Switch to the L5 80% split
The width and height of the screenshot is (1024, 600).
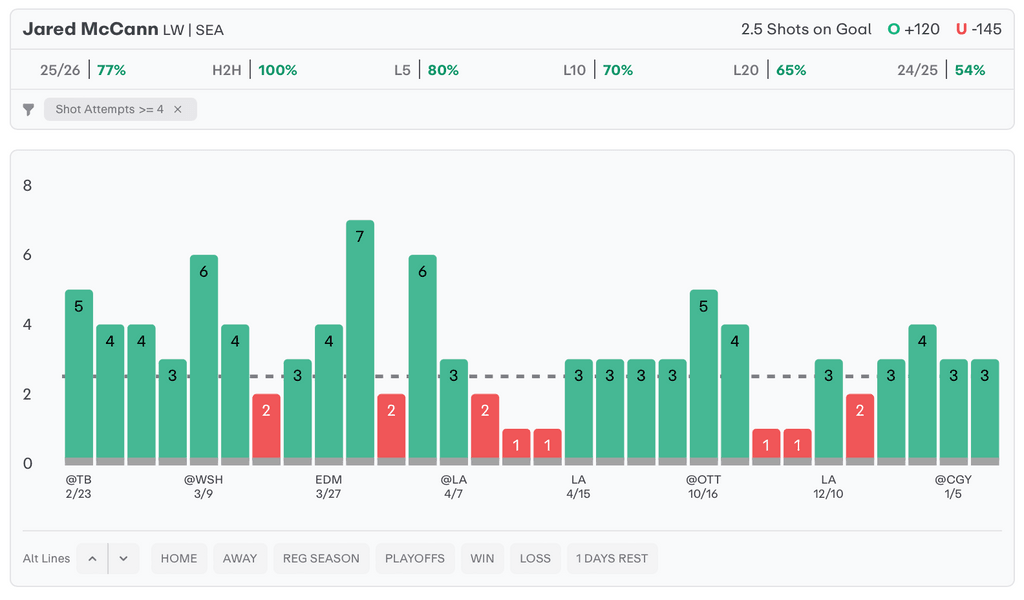(426, 70)
